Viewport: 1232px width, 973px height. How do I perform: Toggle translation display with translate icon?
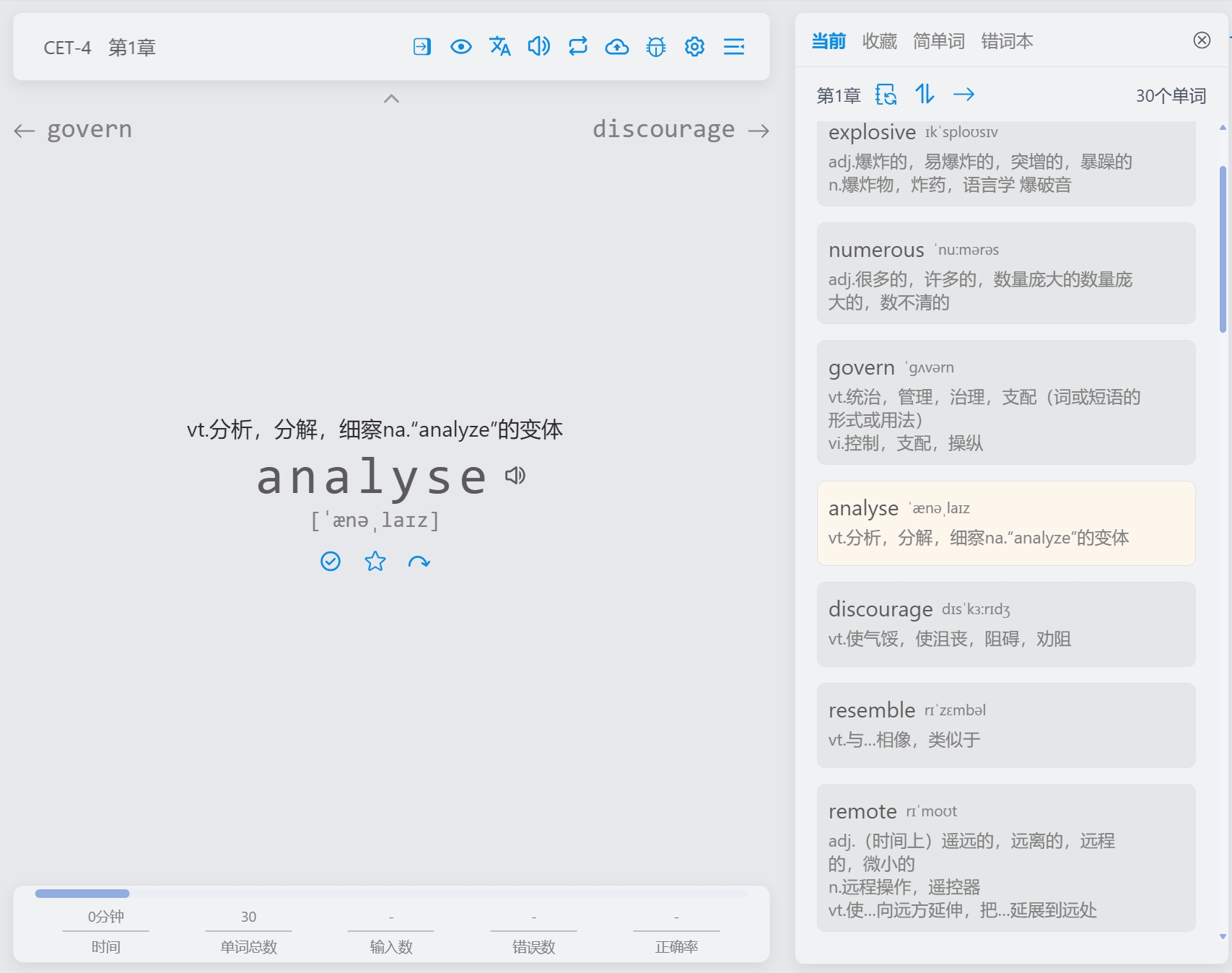pos(500,47)
